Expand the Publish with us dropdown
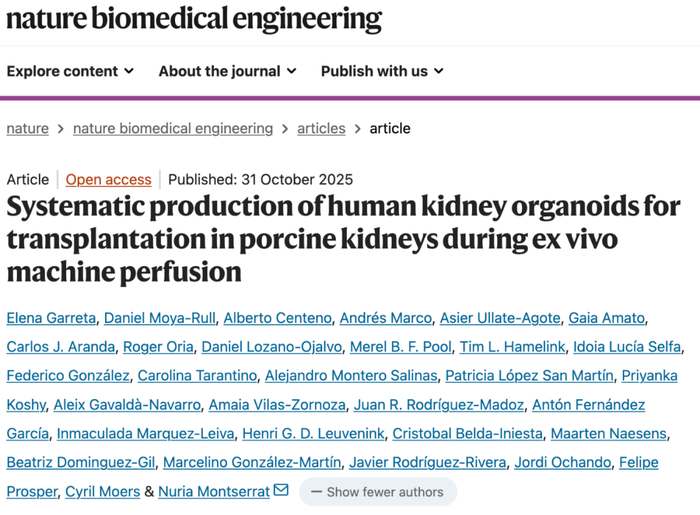700x515 pixels. click(382, 71)
